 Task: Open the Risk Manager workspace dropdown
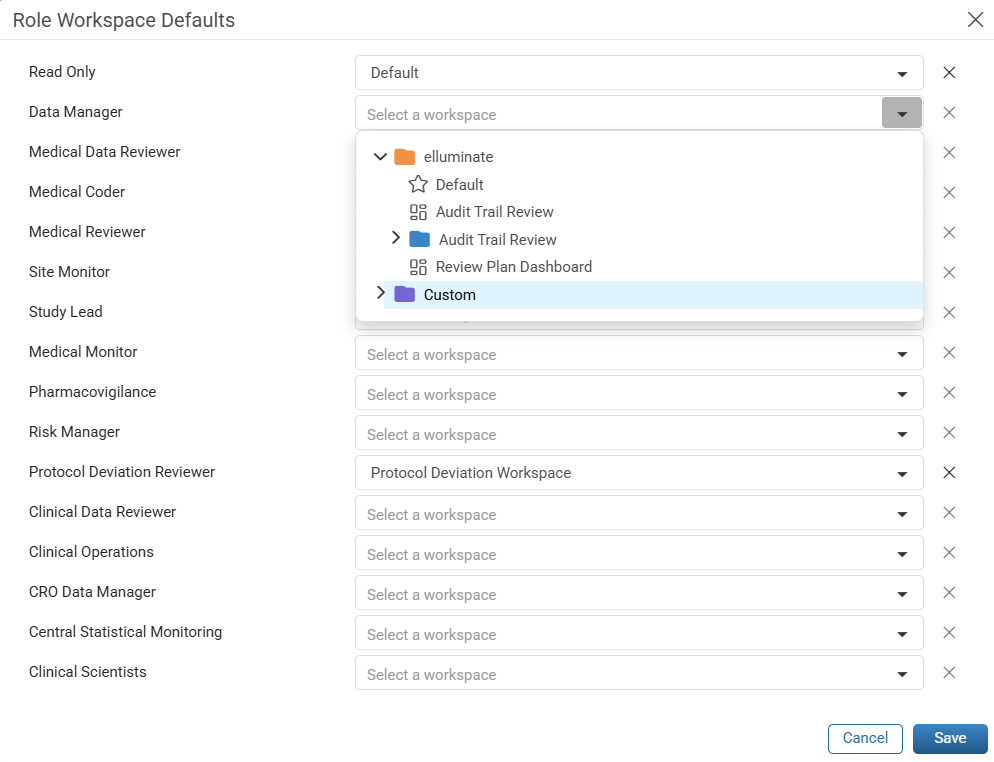(x=901, y=434)
